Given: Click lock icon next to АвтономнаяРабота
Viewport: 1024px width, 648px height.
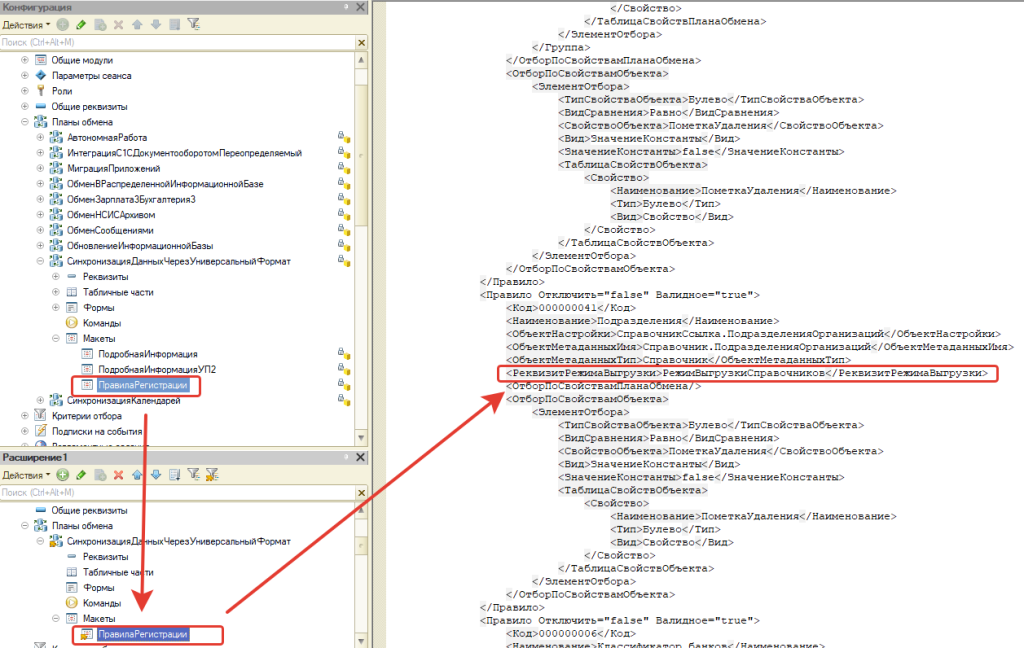Looking at the screenshot, I should point(343,137).
